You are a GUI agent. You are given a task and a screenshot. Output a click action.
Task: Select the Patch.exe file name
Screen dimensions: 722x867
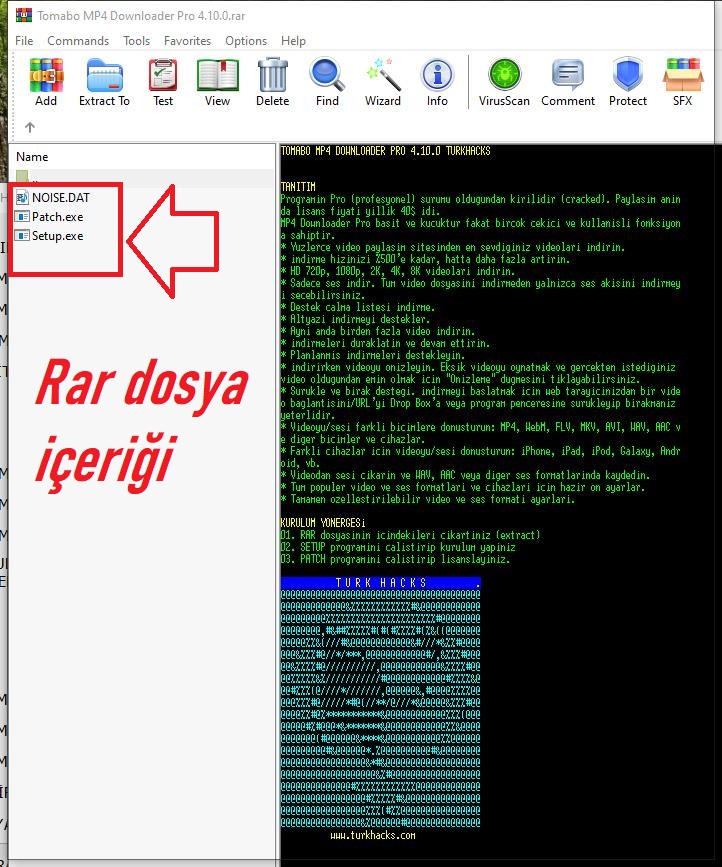coord(57,217)
